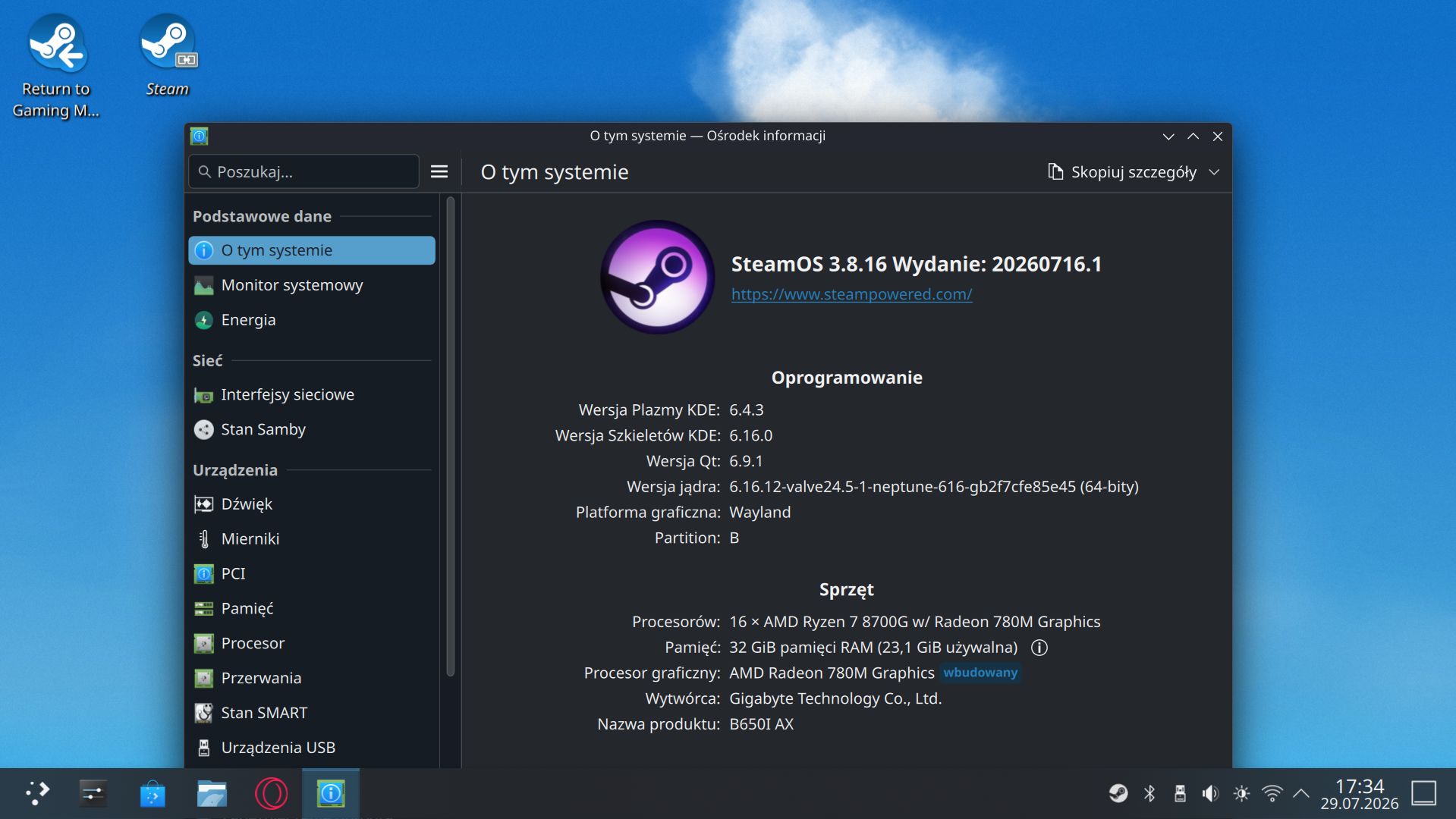Open System Settings from the taskbar

pos(93,793)
